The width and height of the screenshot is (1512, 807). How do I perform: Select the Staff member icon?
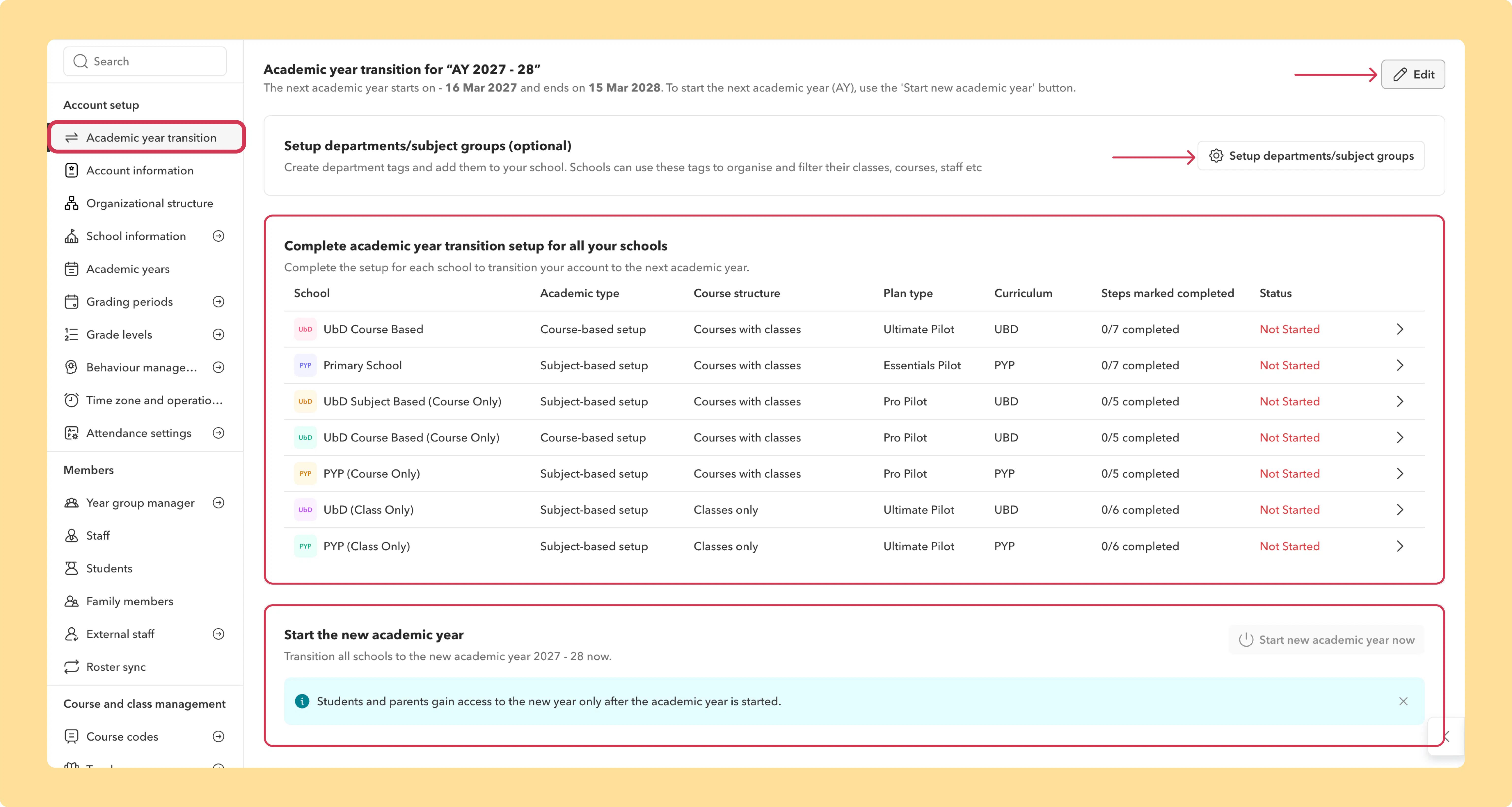coord(72,535)
